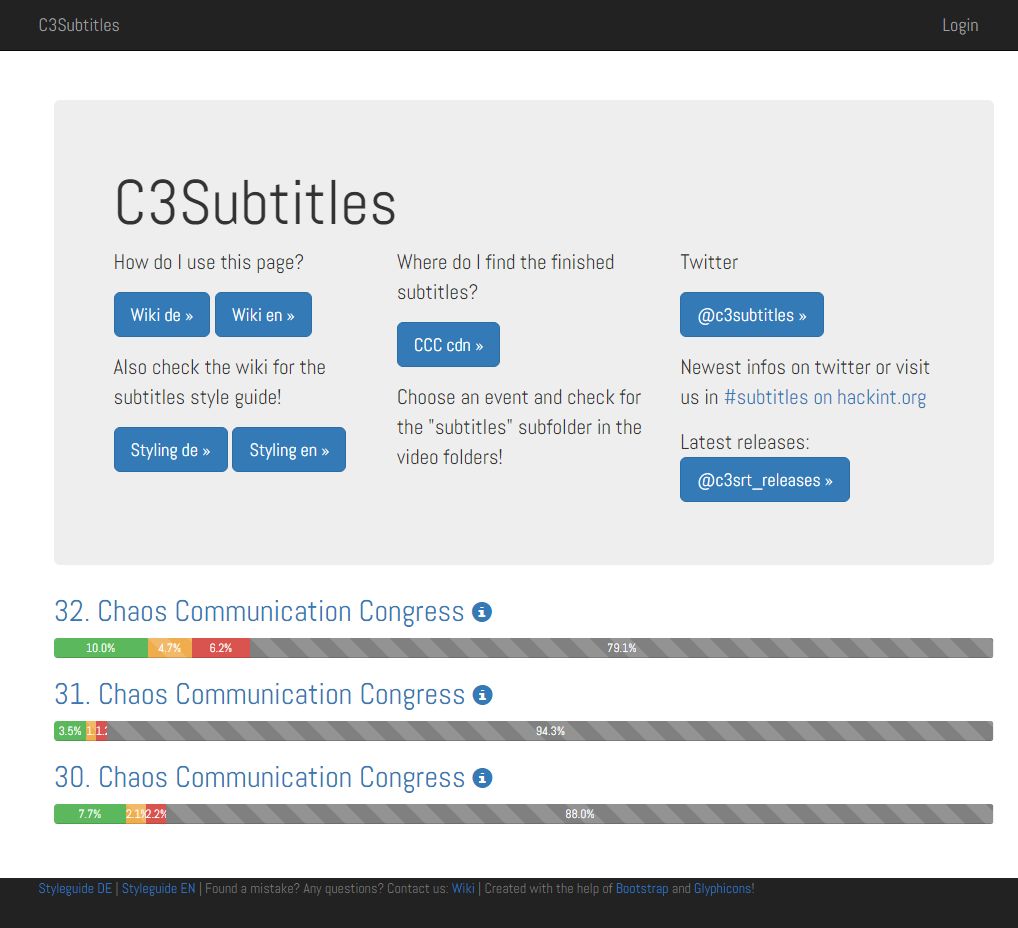The height and width of the screenshot is (928, 1018).
Task: Click red 2.2% segment of 30C3 bar
Action: click(x=156, y=814)
